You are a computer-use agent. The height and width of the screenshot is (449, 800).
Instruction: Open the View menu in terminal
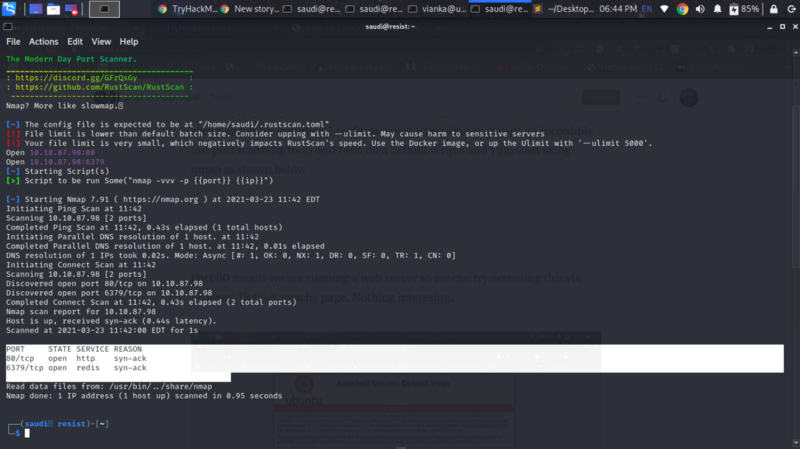101,42
